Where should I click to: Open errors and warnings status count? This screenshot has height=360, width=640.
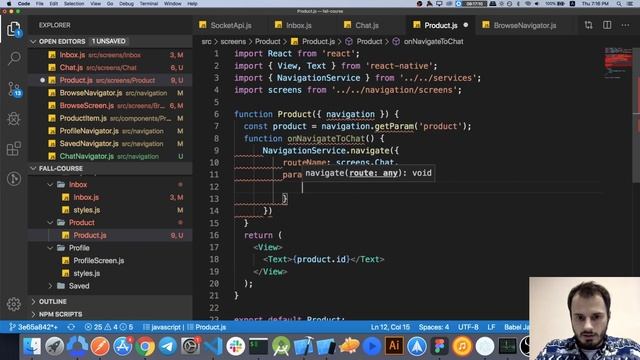109,327
